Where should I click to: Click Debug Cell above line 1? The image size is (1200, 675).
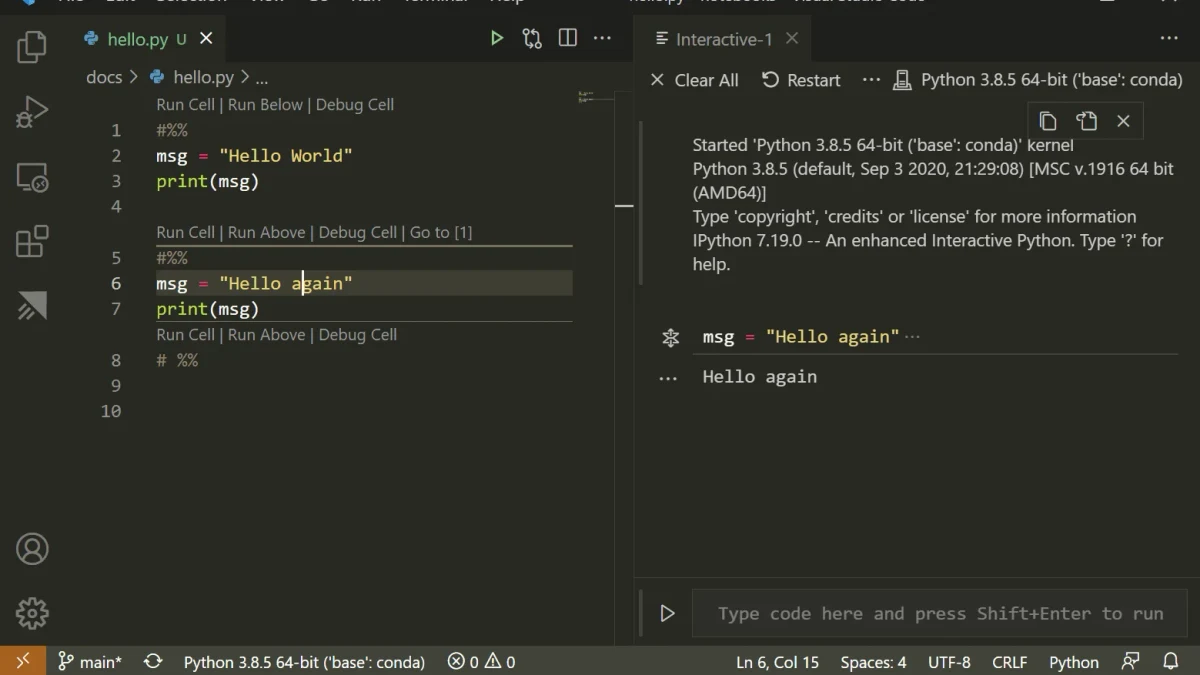click(x=355, y=104)
